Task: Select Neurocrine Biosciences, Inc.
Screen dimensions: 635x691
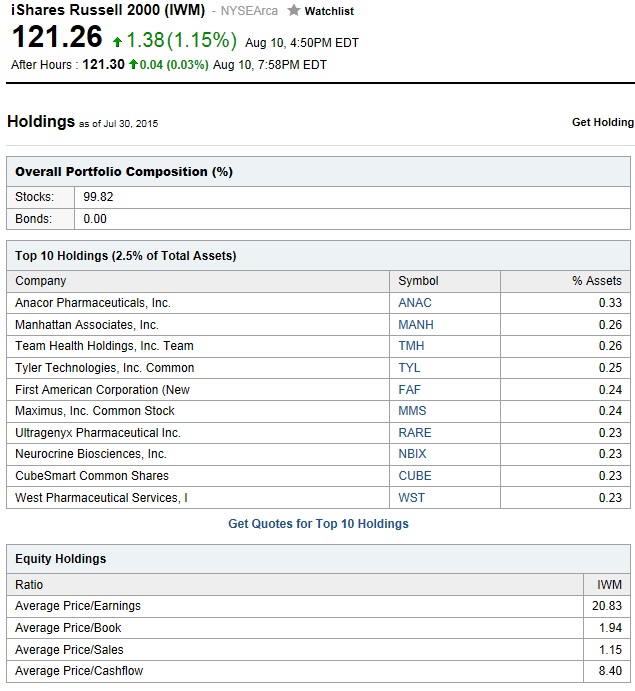Action: pos(91,454)
